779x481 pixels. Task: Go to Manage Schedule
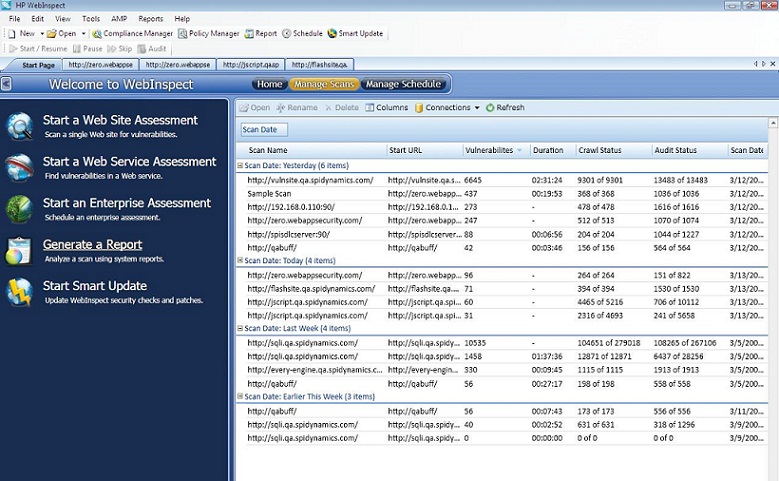pyautogui.click(x=403, y=84)
